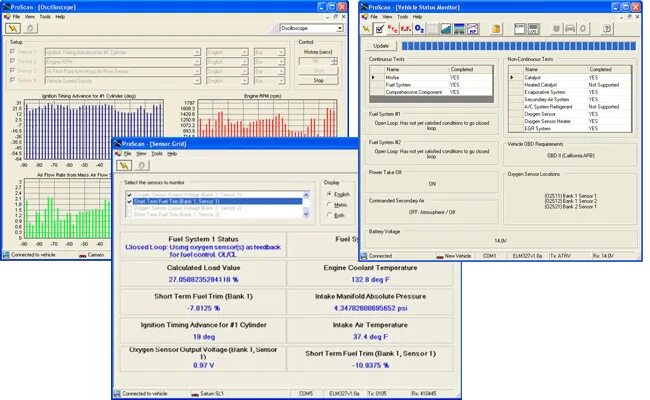Open Tools menu in Vehicle Status Monitor
The width and height of the screenshot is (650, 400).
[403, 17]
